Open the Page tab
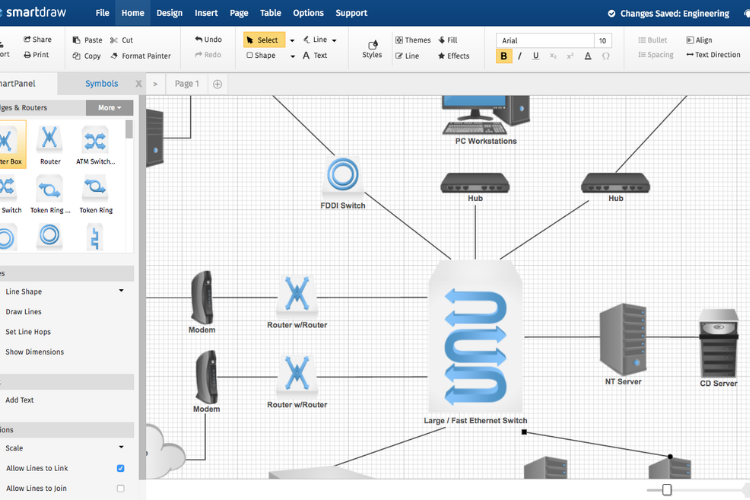 pyautogui.click(x=239, y=13)
